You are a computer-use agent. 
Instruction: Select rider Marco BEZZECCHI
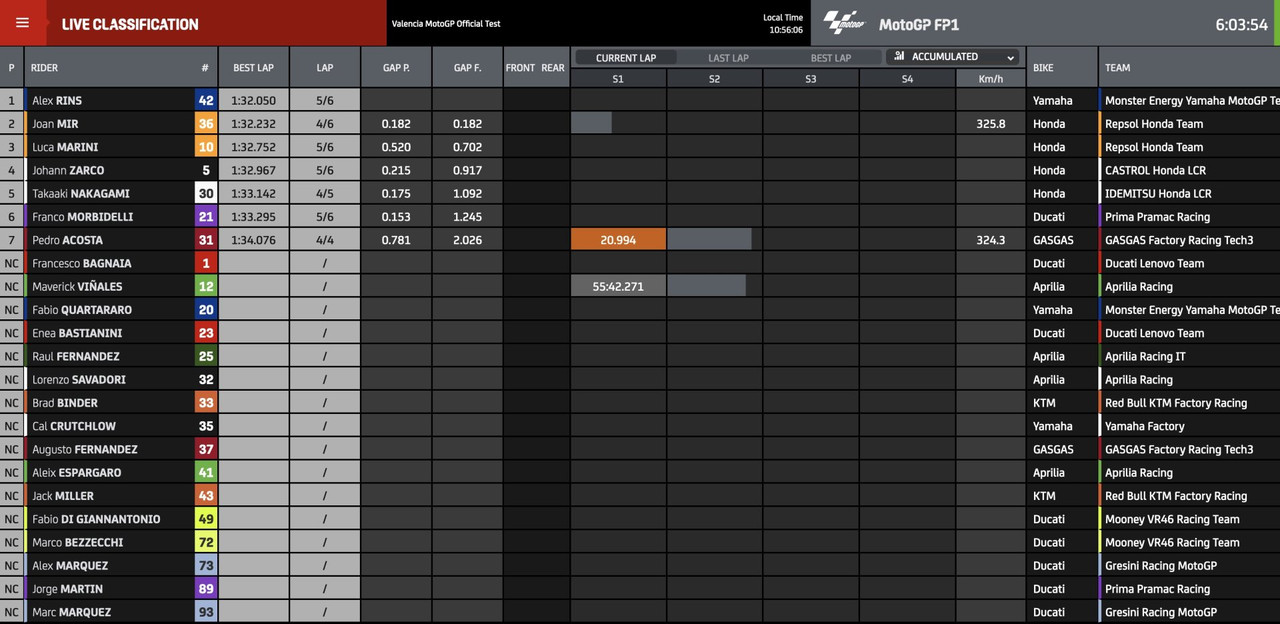tap(79, 543)
